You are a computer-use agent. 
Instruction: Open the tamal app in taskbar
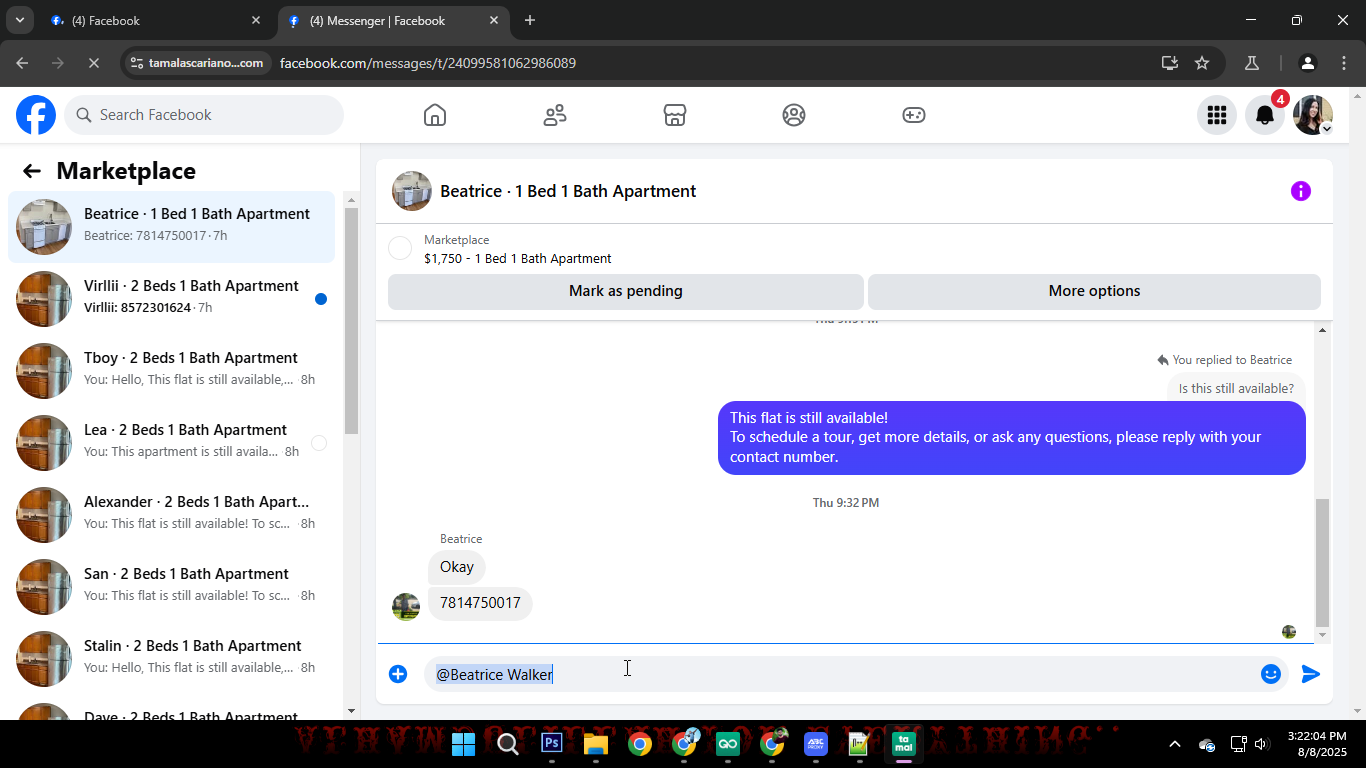click(x=904, y=743)
